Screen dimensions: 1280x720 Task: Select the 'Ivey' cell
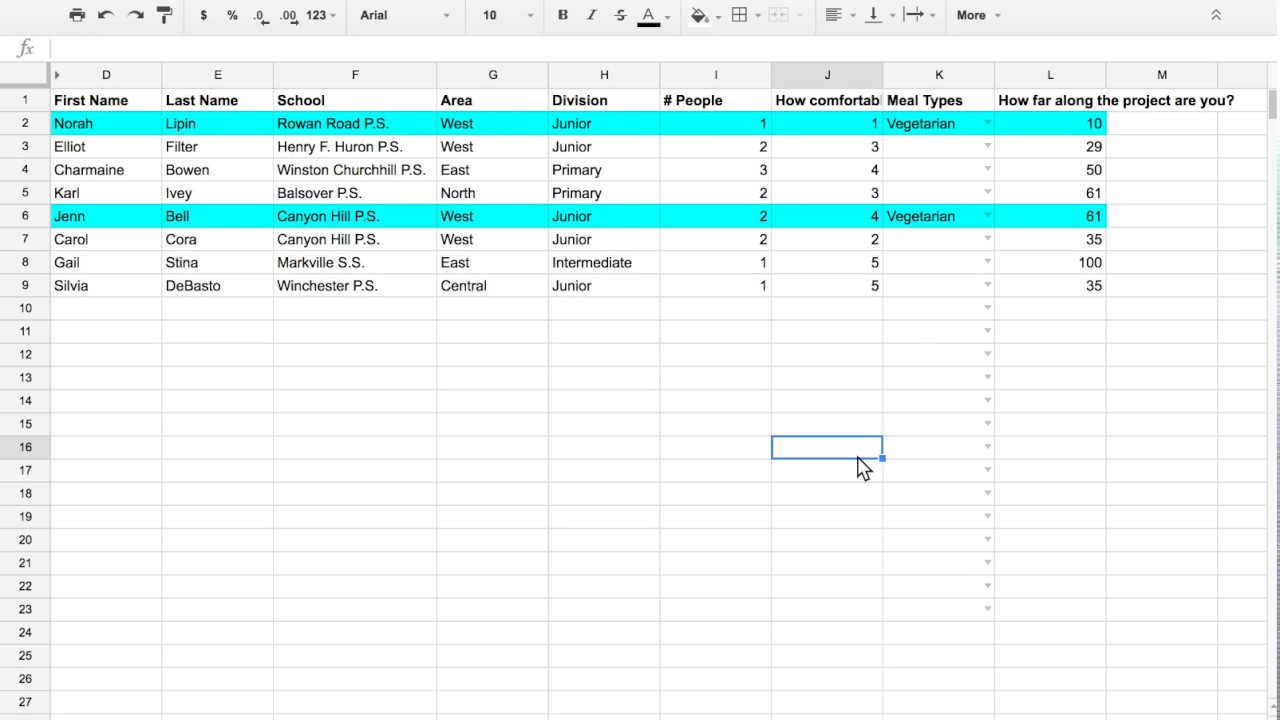point(217,193)
